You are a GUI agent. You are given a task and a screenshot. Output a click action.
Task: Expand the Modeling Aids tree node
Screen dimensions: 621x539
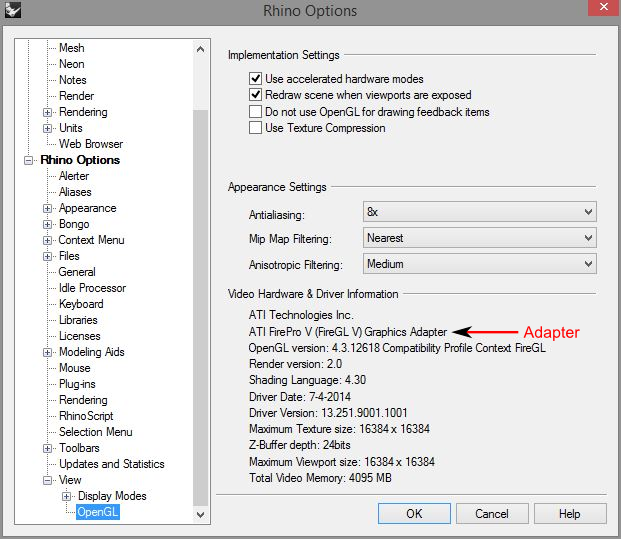click(47, 352)
